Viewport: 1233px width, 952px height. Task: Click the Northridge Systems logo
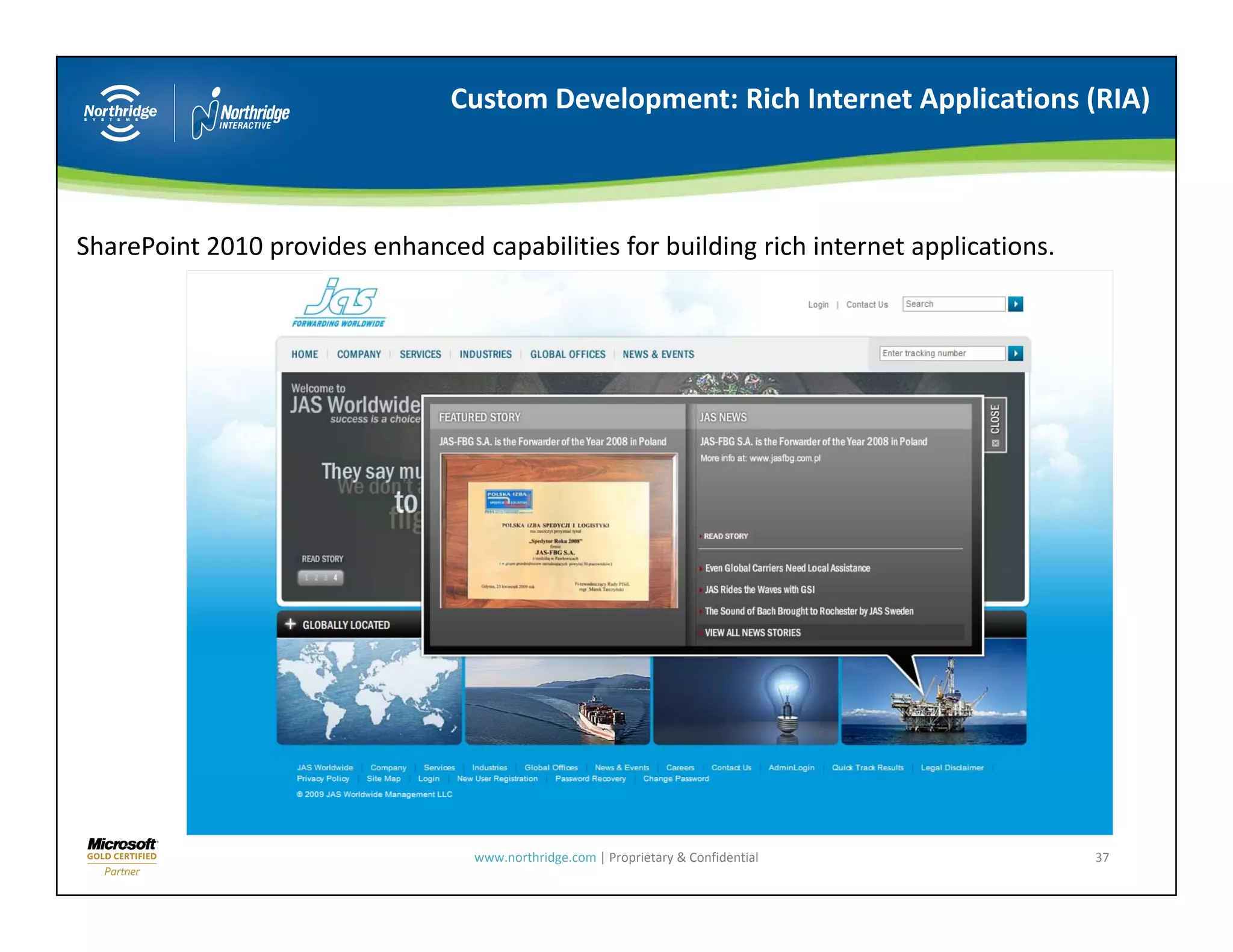120,113
